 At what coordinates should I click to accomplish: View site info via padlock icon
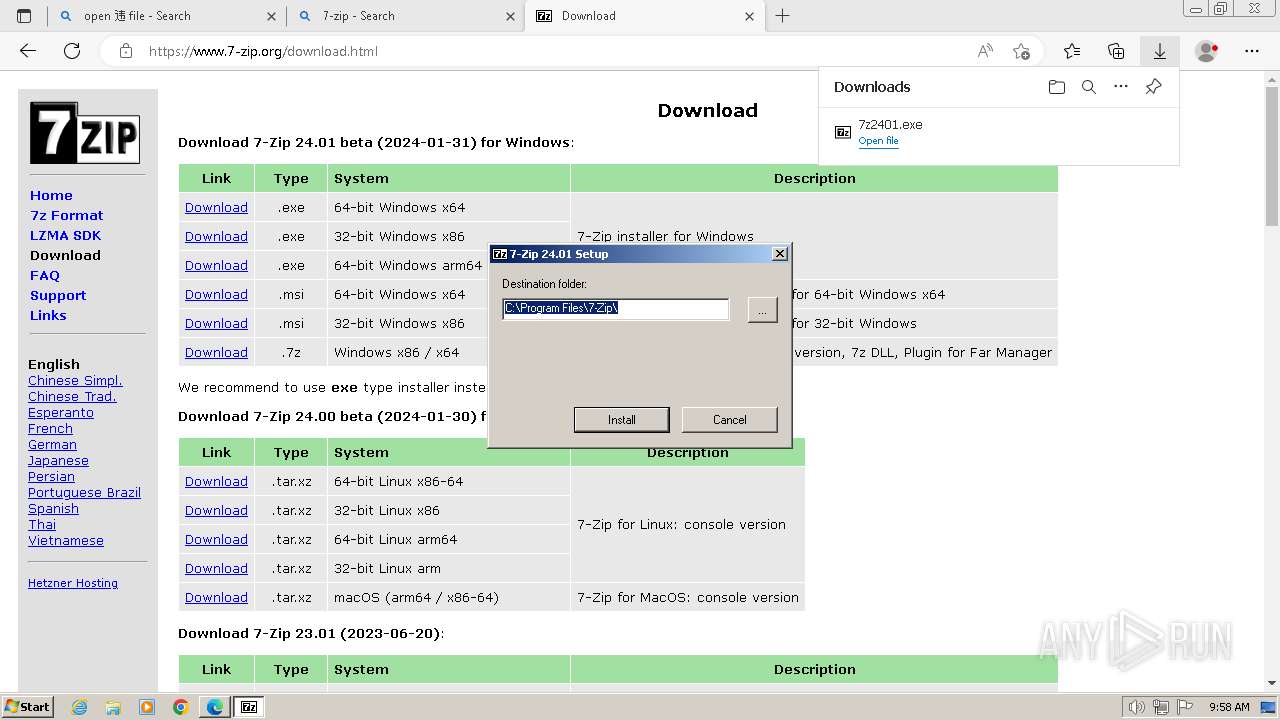point(125,51)
